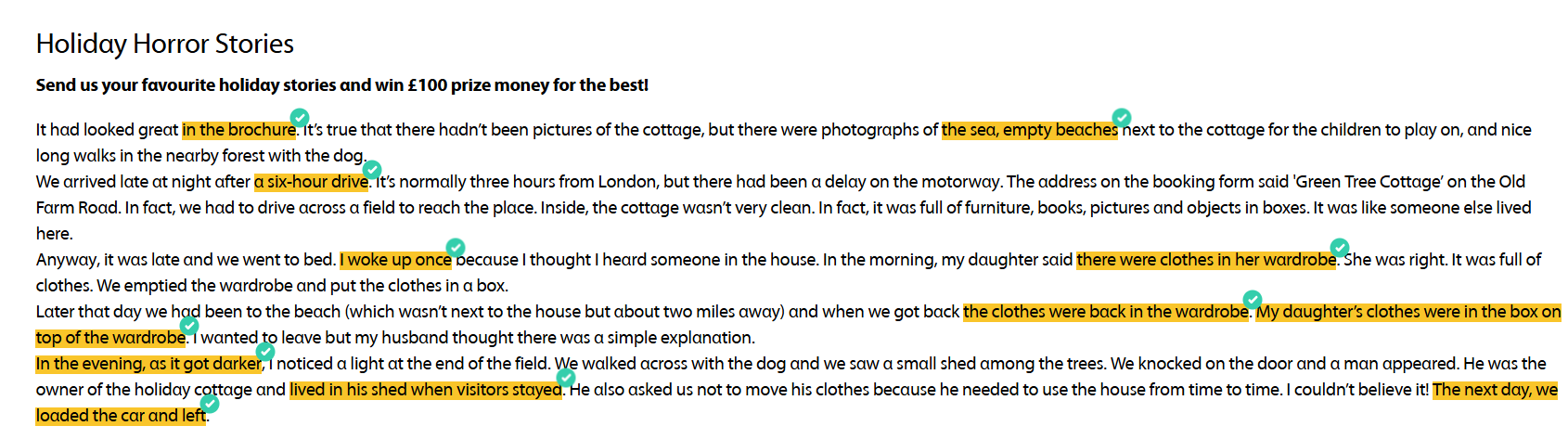Select highlighted 'there were clothes in her wardrobe'
1568x439 pixels.
(x=1205, y=260)
